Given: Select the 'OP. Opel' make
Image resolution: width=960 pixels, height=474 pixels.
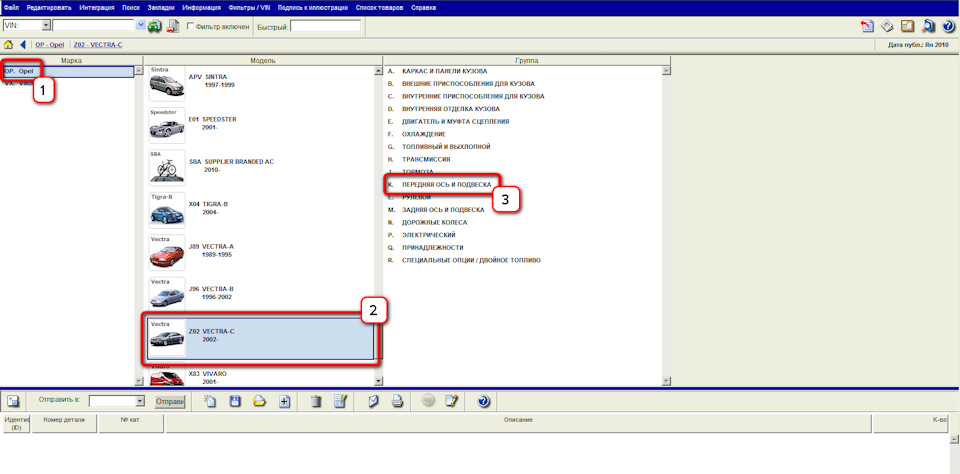Looking at the screenshot, I should tap(68, 72).
